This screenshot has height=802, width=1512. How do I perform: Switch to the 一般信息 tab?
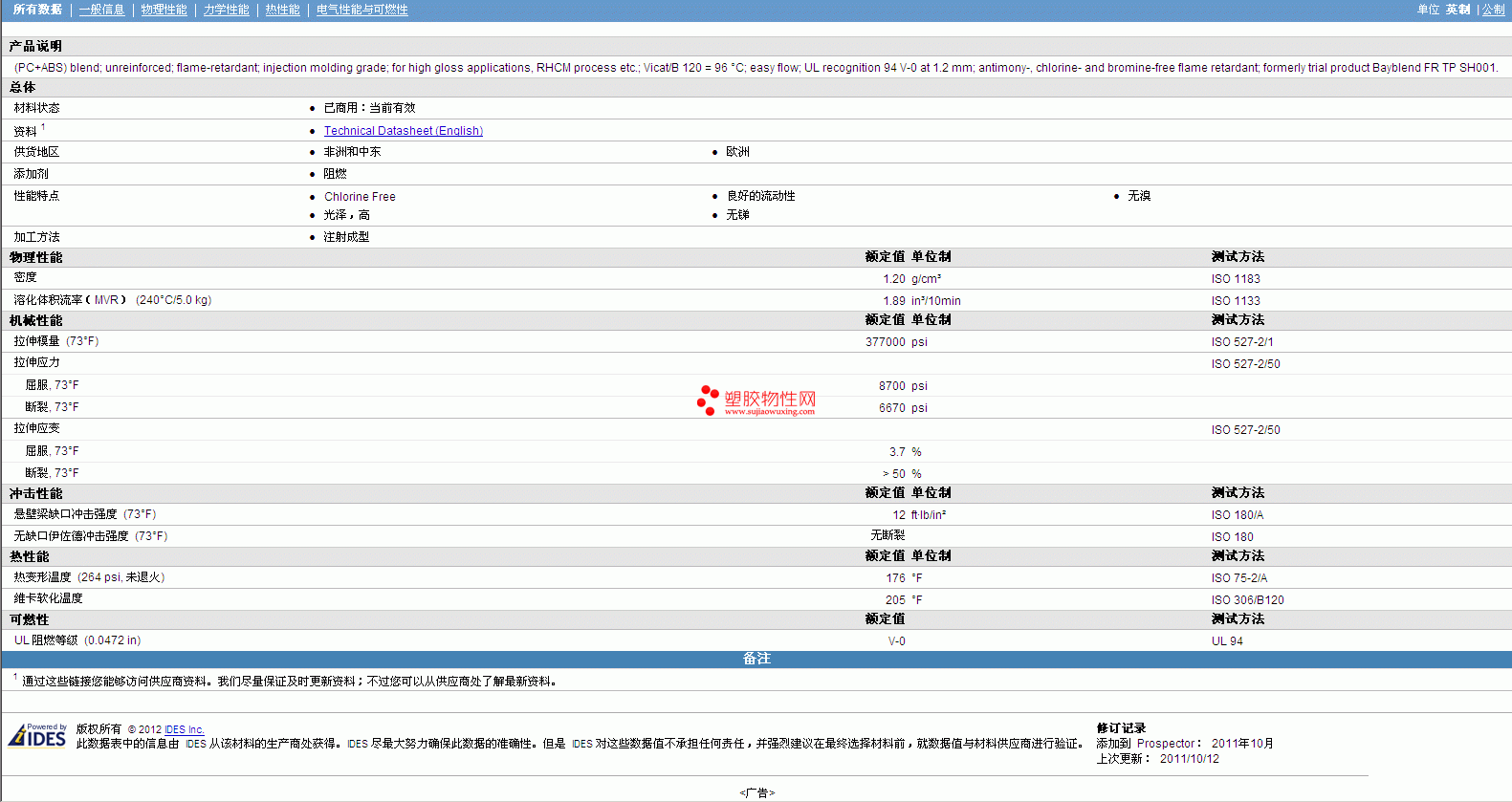[x=101, y=10]
